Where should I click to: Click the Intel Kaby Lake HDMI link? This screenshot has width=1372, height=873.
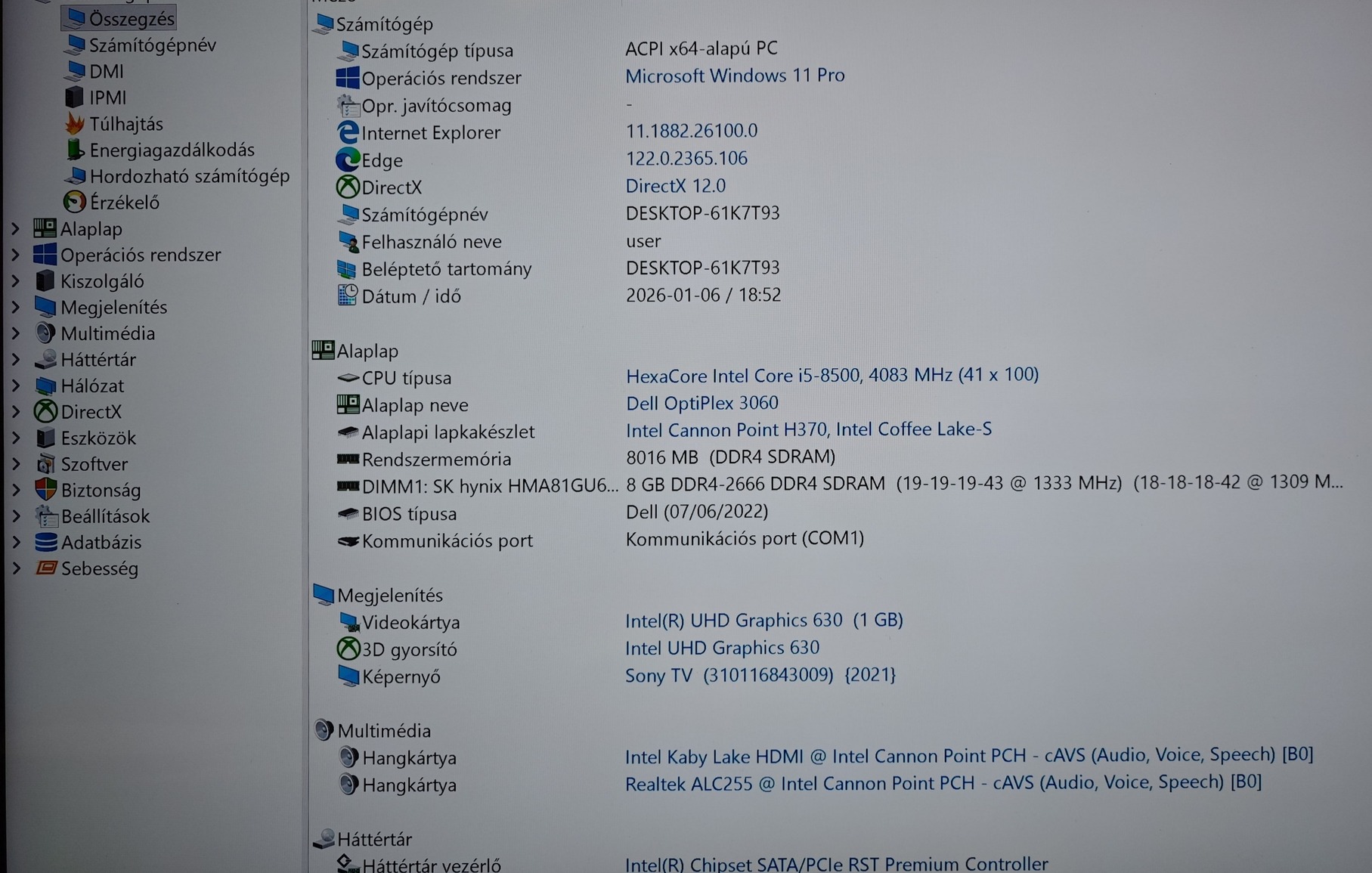pyautogui.click(x=969, y=755)
